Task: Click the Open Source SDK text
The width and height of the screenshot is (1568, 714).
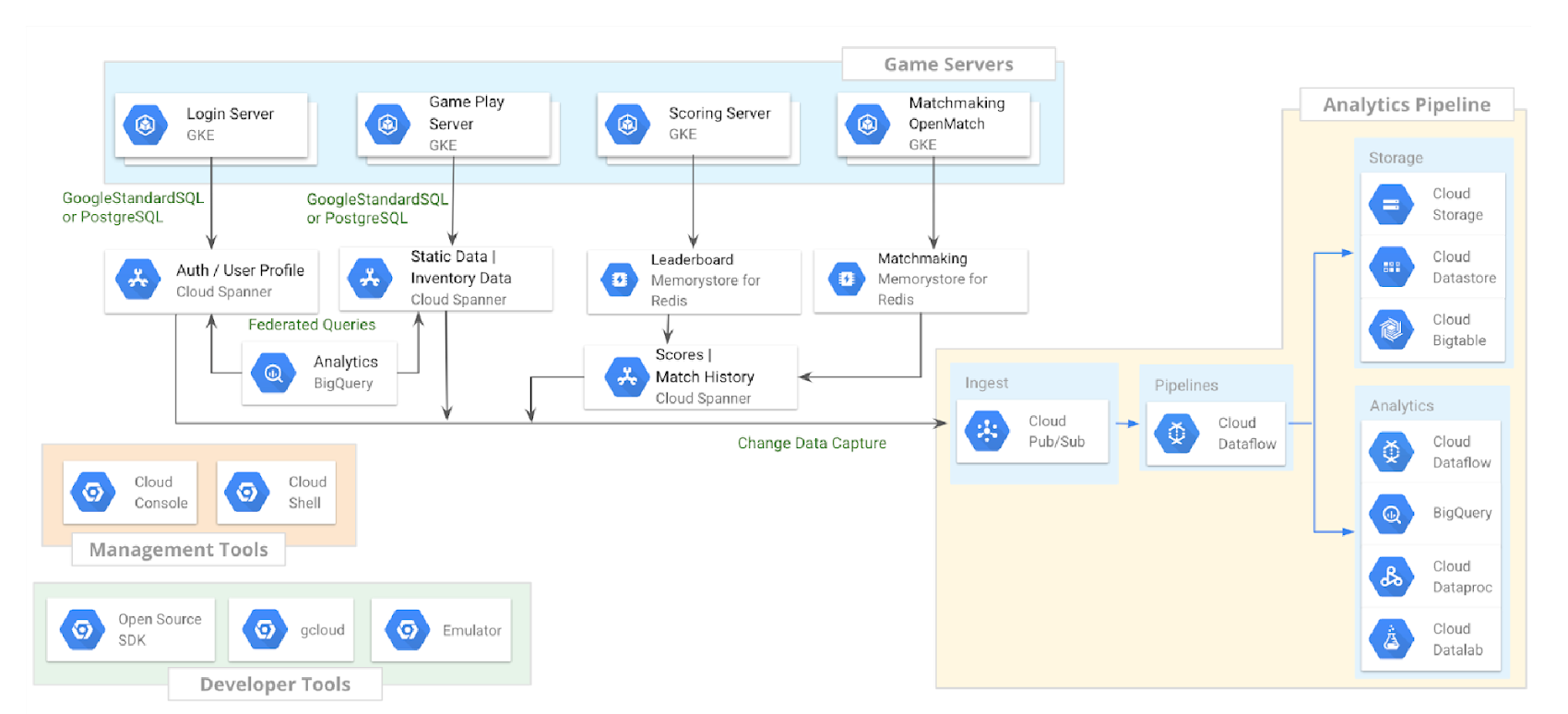Action: (160, 629)
